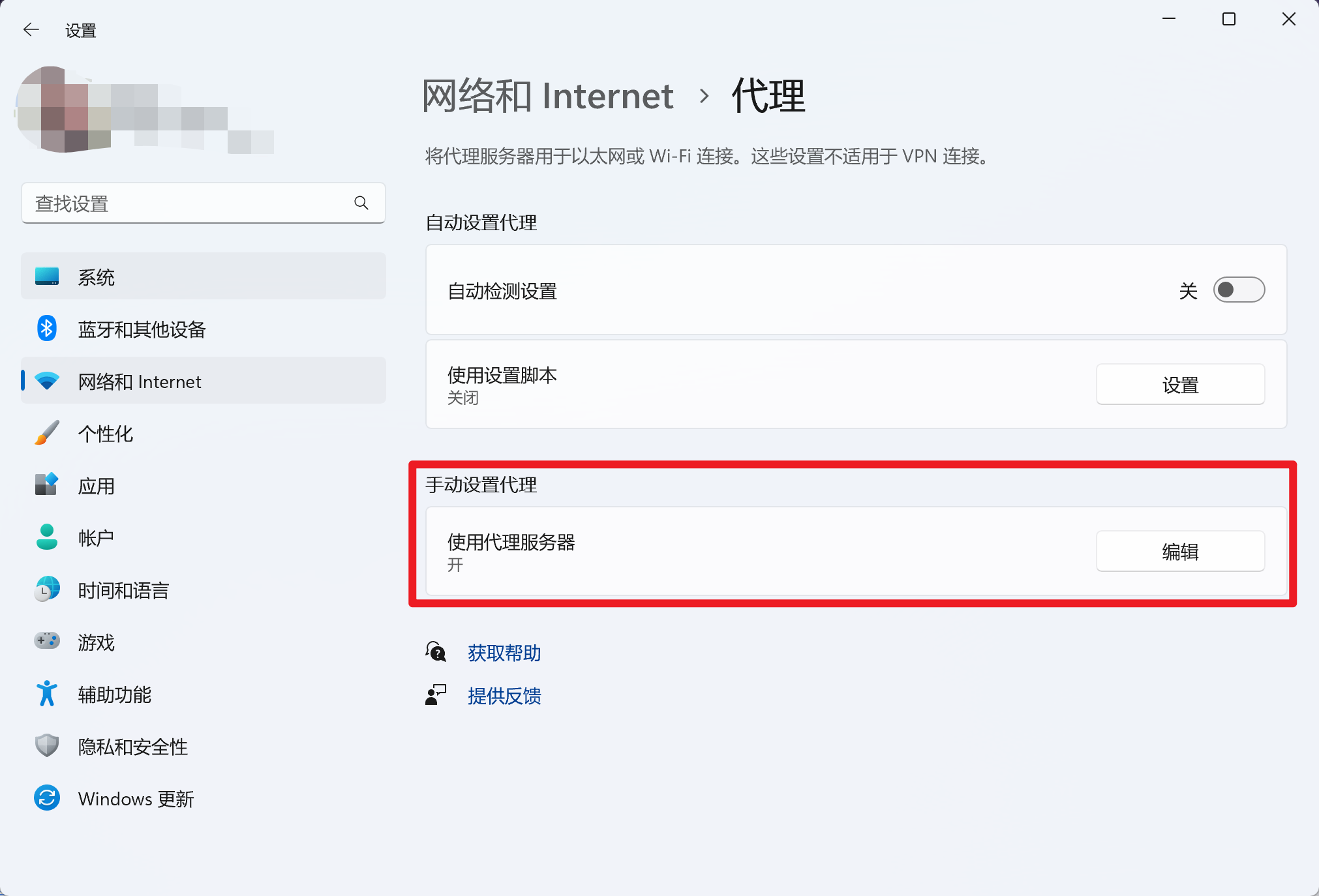Click the 提供反馈 feedback icon
This screenshot has width=1319, height=896.
tap(436, 695)
